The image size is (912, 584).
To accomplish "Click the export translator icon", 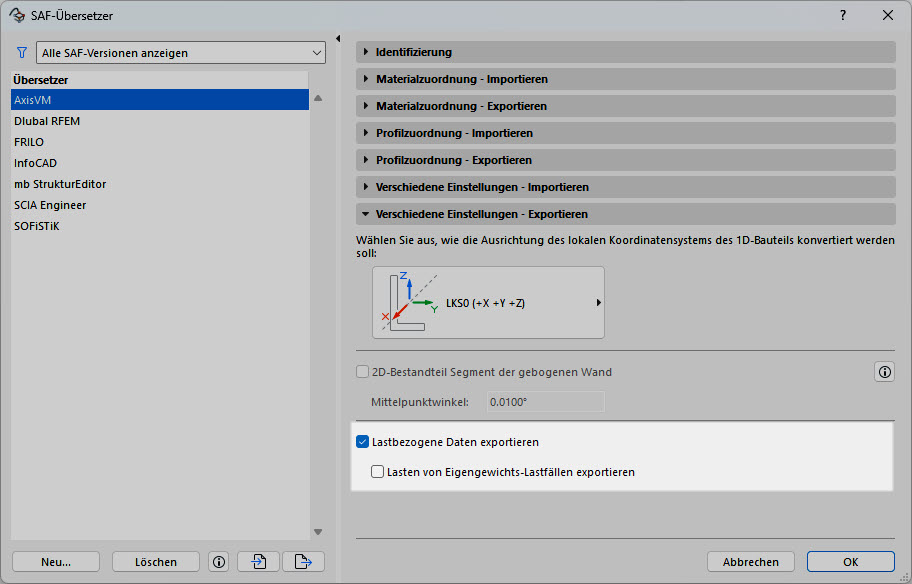I will (x=303, y=562).
